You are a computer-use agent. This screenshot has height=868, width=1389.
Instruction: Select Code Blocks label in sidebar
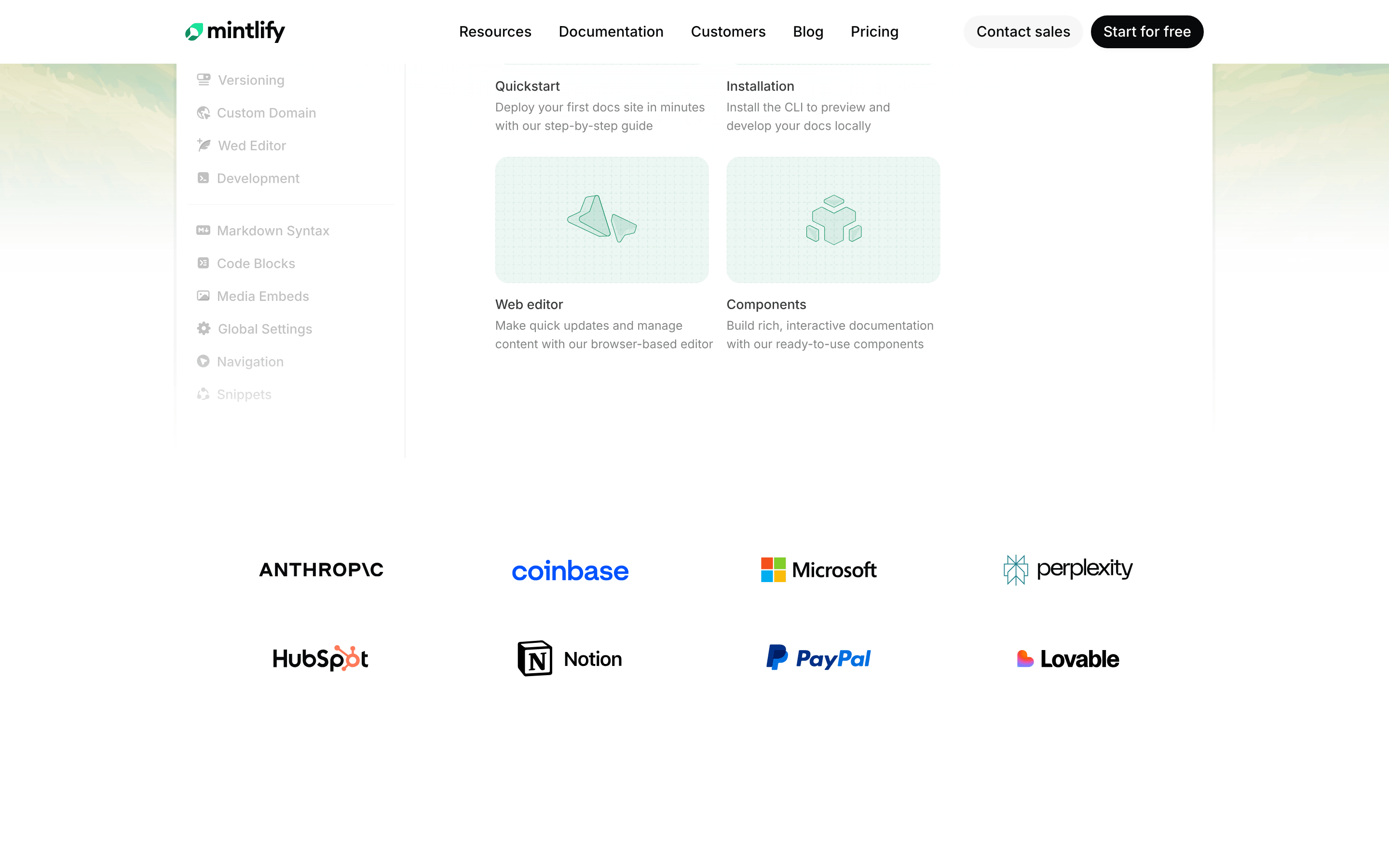pos(256,263)
